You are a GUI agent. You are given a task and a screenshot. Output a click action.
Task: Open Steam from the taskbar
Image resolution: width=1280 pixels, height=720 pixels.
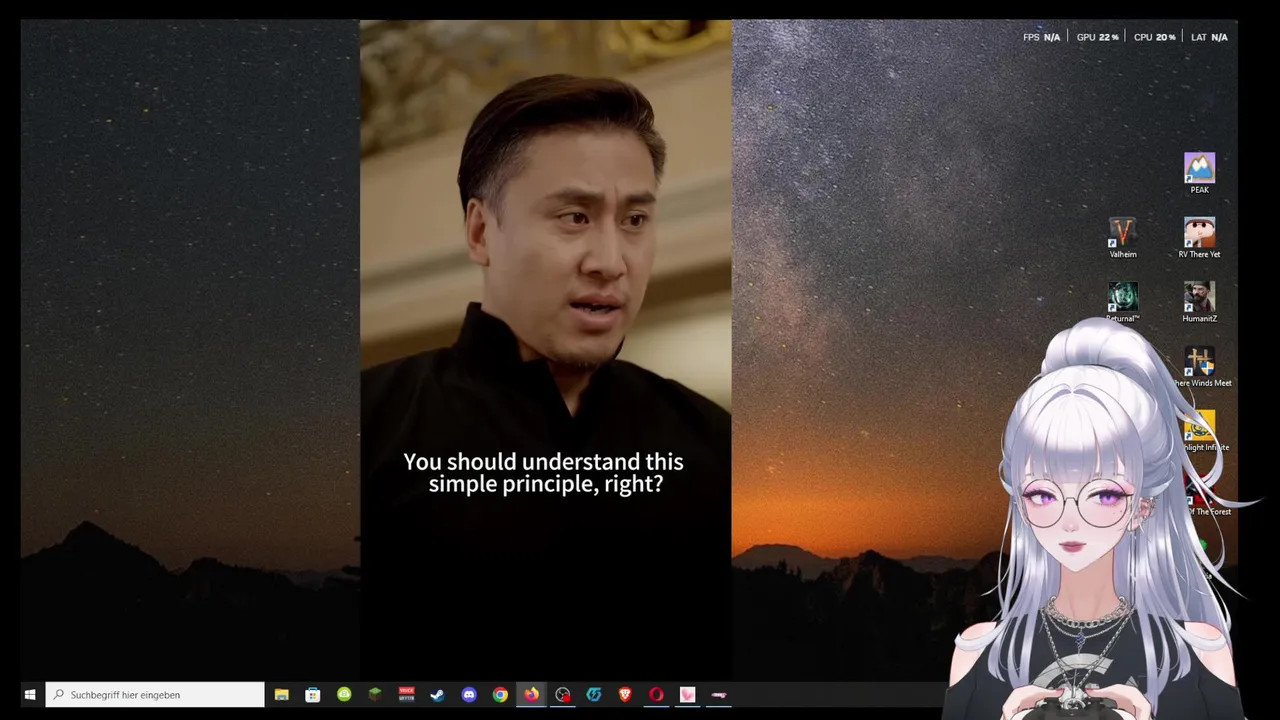437,694
